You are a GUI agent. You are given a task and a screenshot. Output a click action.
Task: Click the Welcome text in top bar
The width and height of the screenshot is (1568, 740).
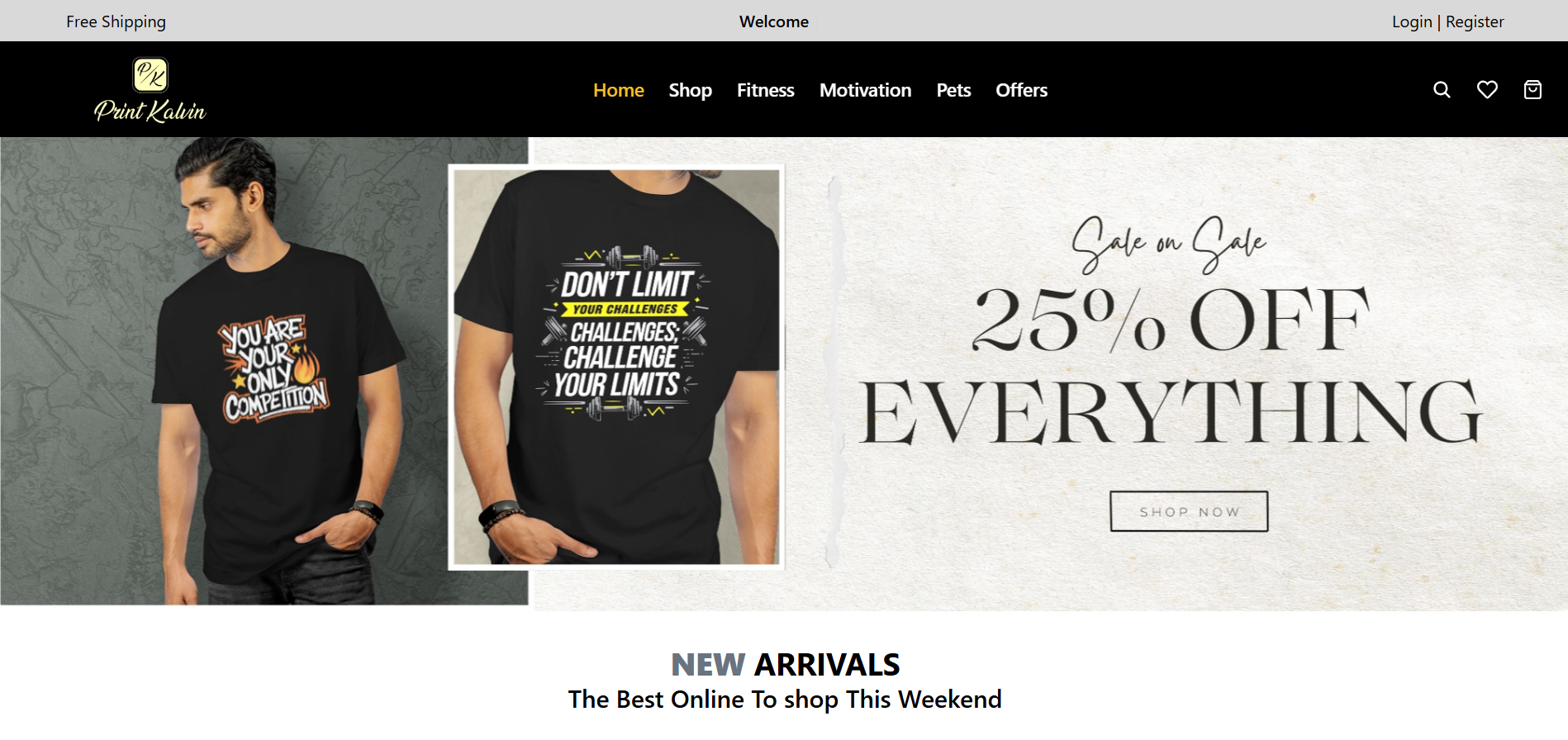tap(774, 21)
